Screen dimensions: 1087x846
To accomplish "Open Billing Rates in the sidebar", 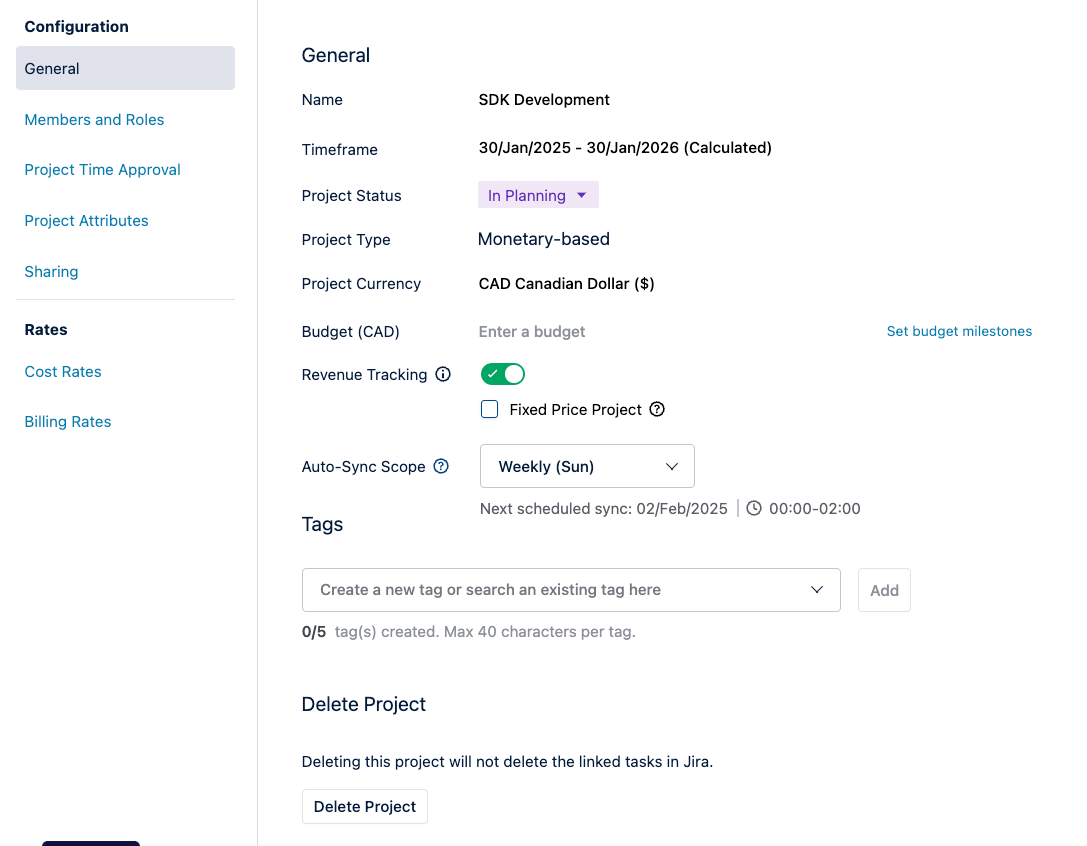I will click(68, 422).
